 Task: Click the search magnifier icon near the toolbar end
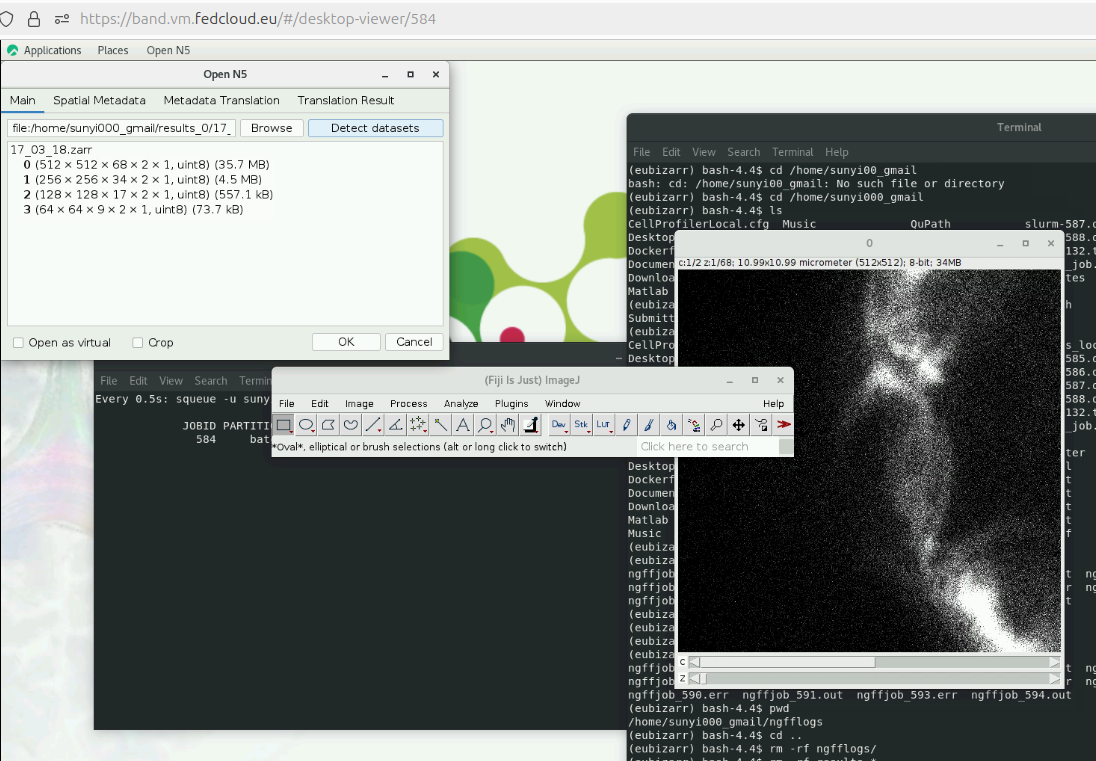pyautogui.click(x=716, y=425)
